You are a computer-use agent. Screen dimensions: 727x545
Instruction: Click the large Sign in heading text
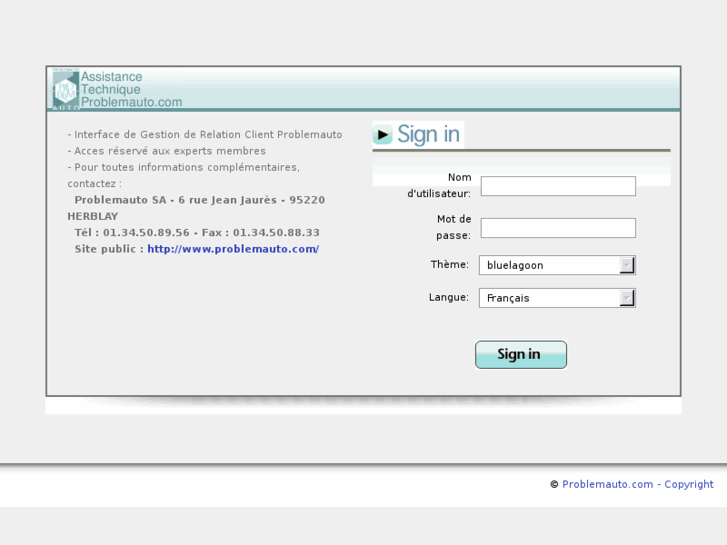428,135
